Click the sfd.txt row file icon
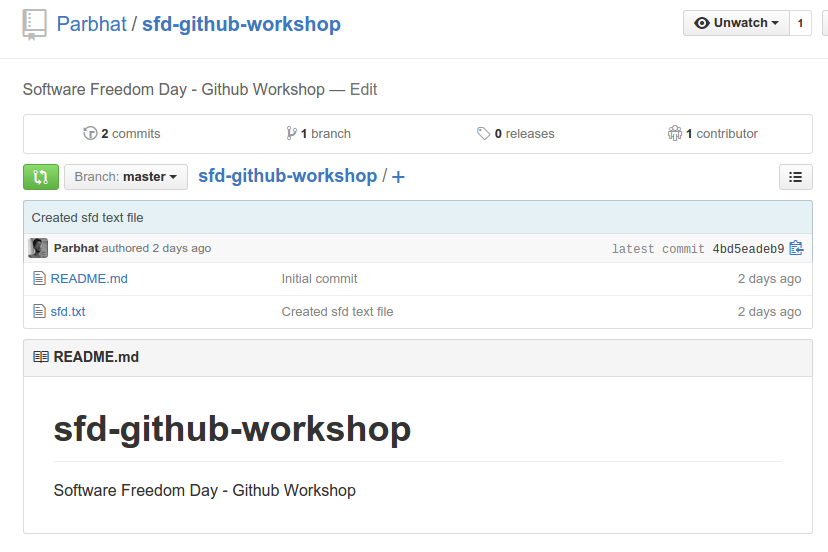The width and height of the screenshot is (828, 552). pyautogui.click(x=39, y=311)
